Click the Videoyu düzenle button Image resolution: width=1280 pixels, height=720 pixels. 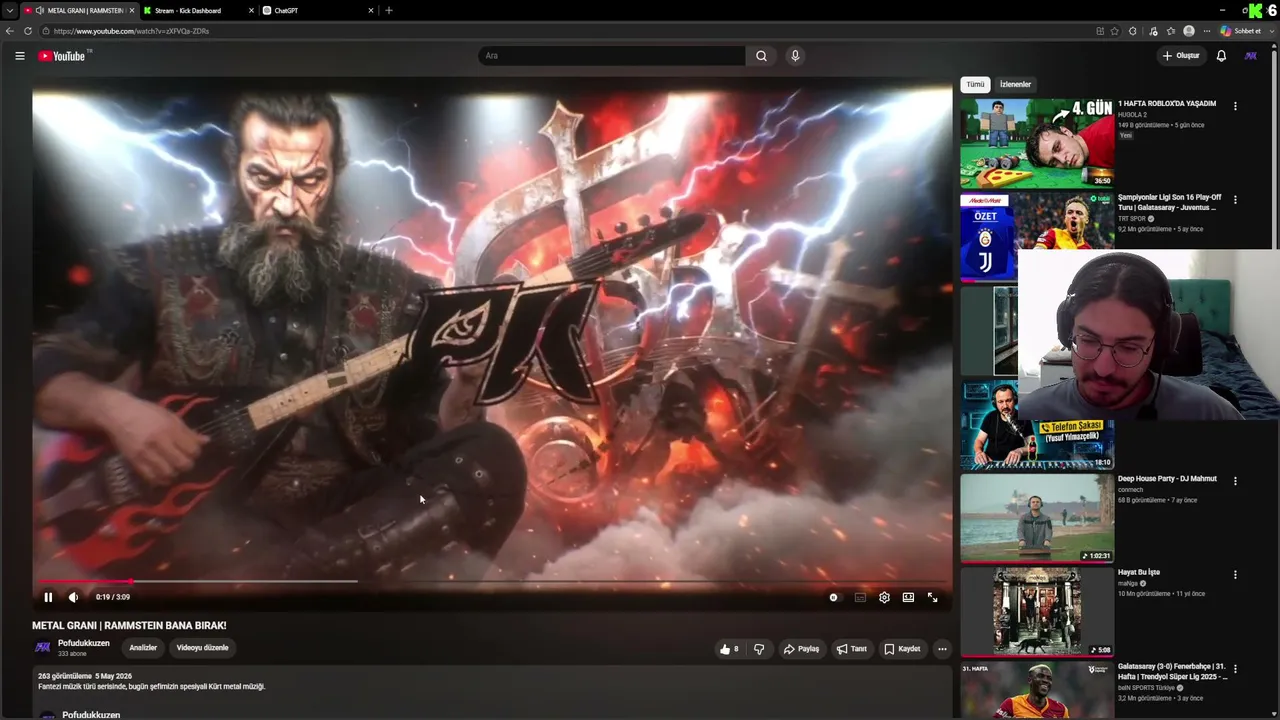(203, 648)
